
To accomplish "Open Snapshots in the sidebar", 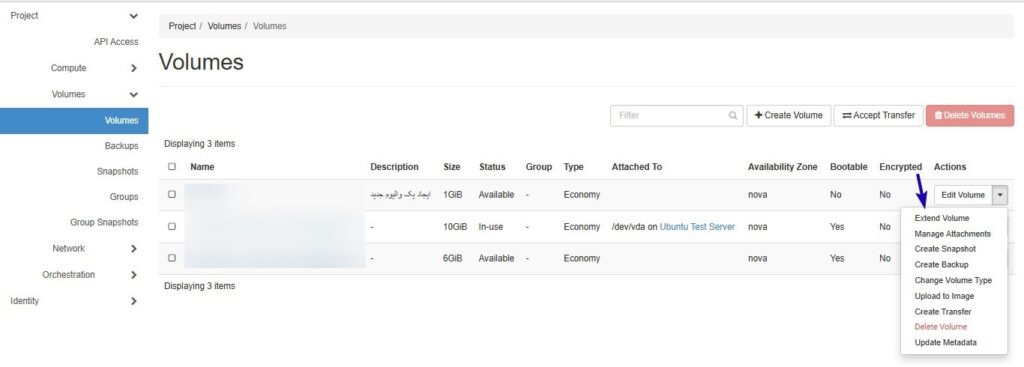I will (118, 171).
